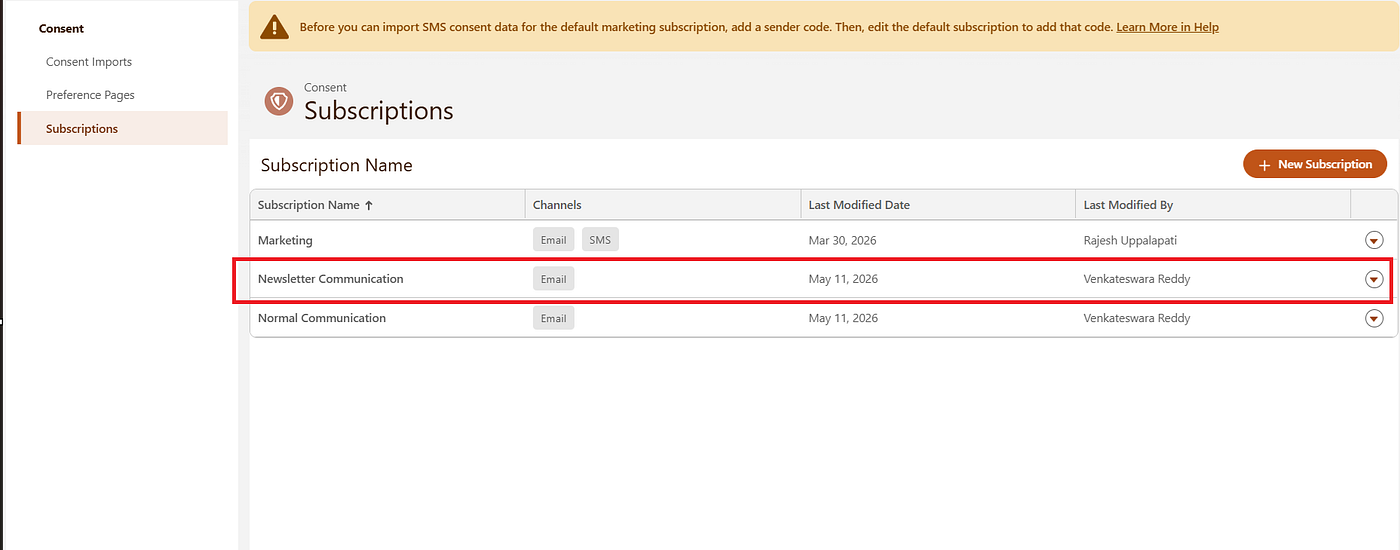Open Preference Pages in the sidebar
The image size is (1400, 550).
click(x=90, y=95)
